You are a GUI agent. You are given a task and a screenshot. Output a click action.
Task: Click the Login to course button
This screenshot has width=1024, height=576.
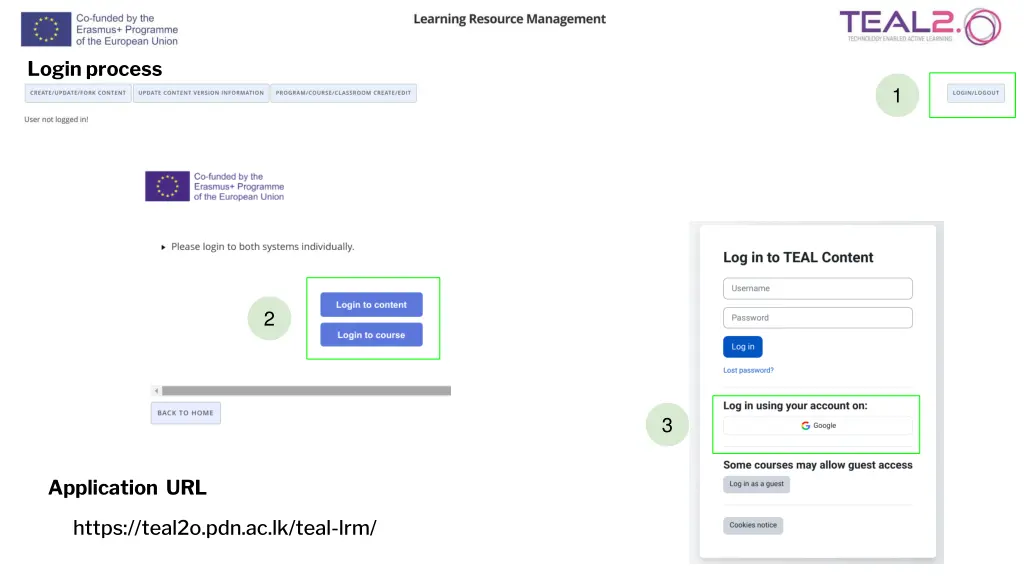coord(371,334)
